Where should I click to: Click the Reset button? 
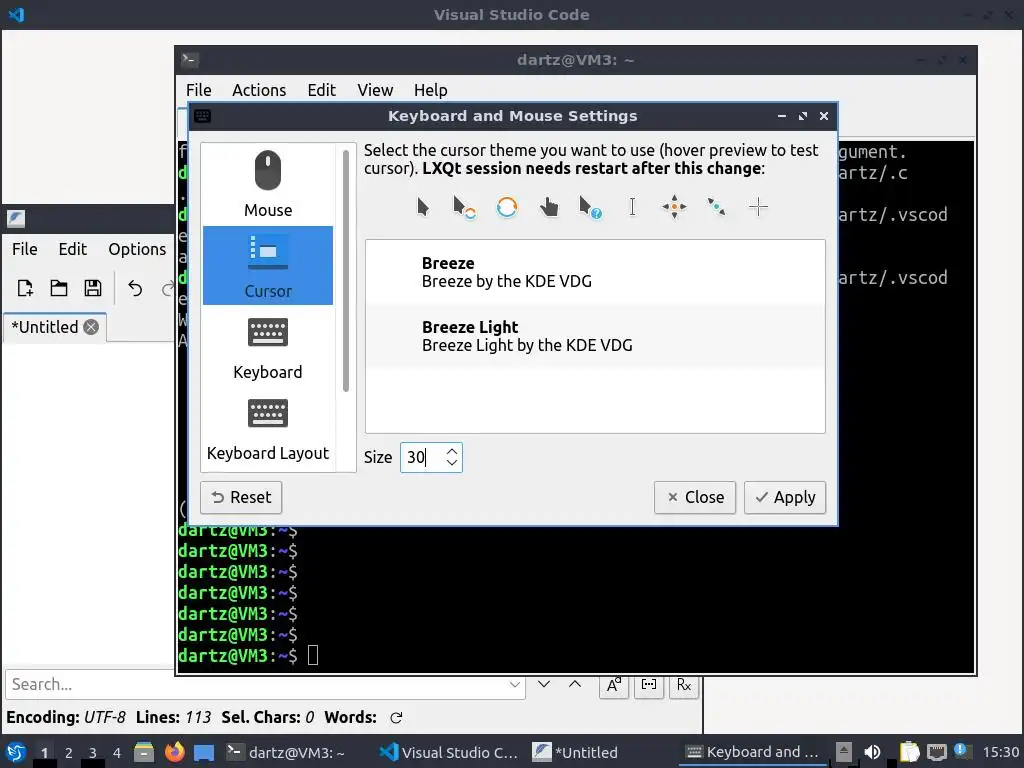point(241,498)
